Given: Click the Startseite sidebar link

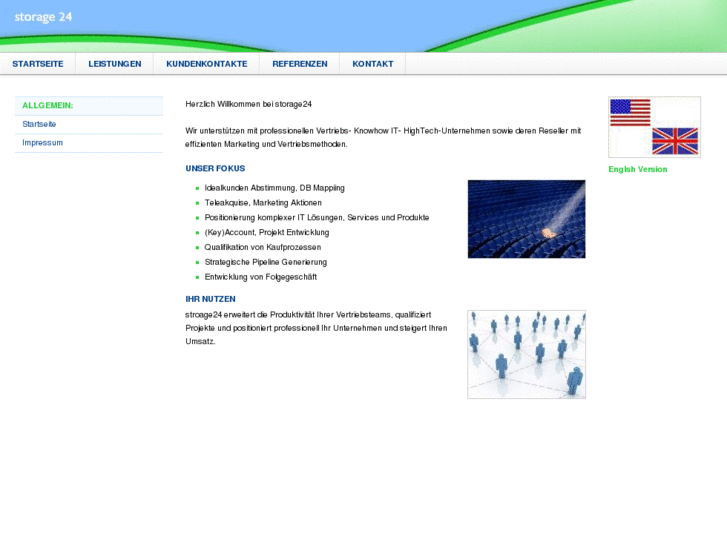Looking at the screenshot, I should (x=39, y=124).
